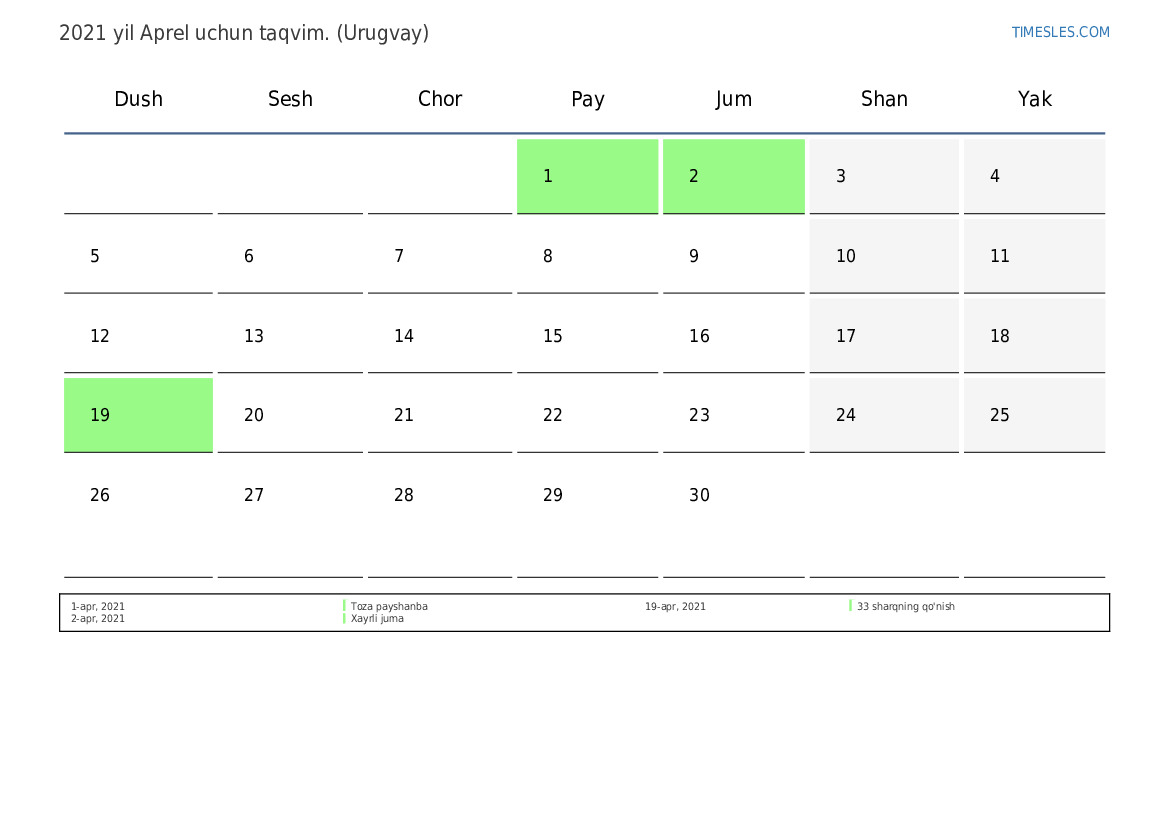This screenshot has height=827, width=1169.
Task: Select the Shan weekday header
Action: point(884,98)
